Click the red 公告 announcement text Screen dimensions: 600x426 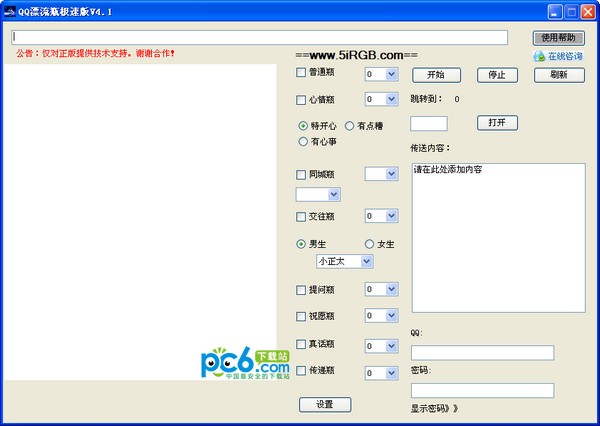95,53
